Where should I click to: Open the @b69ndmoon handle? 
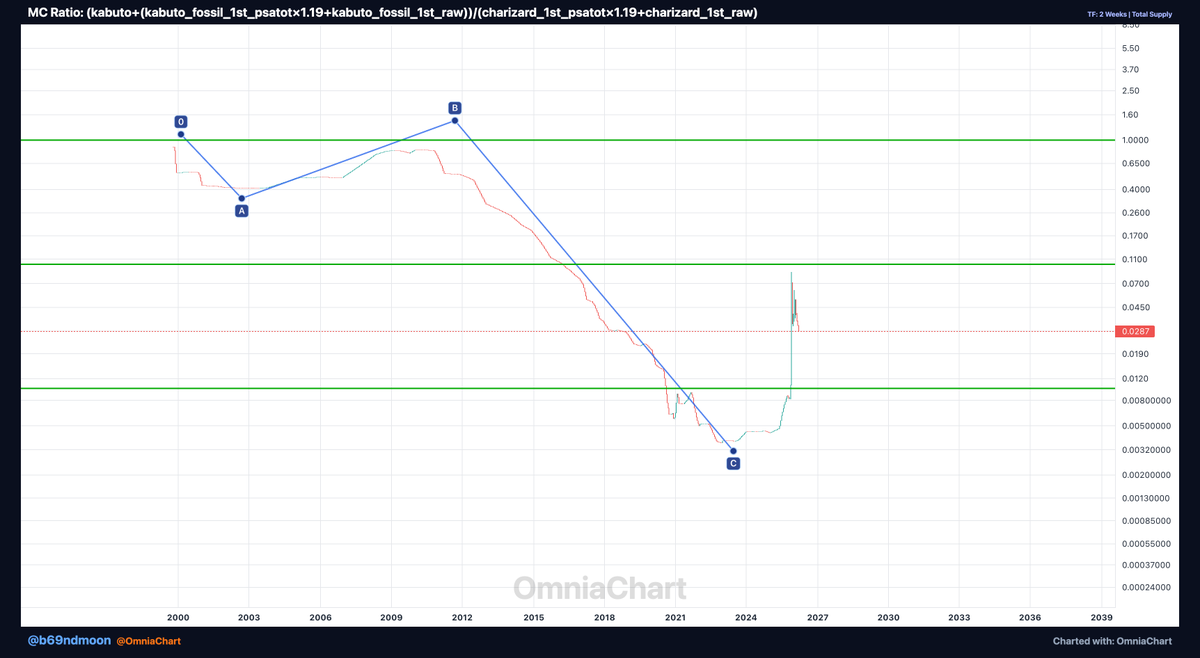[68, 640]
